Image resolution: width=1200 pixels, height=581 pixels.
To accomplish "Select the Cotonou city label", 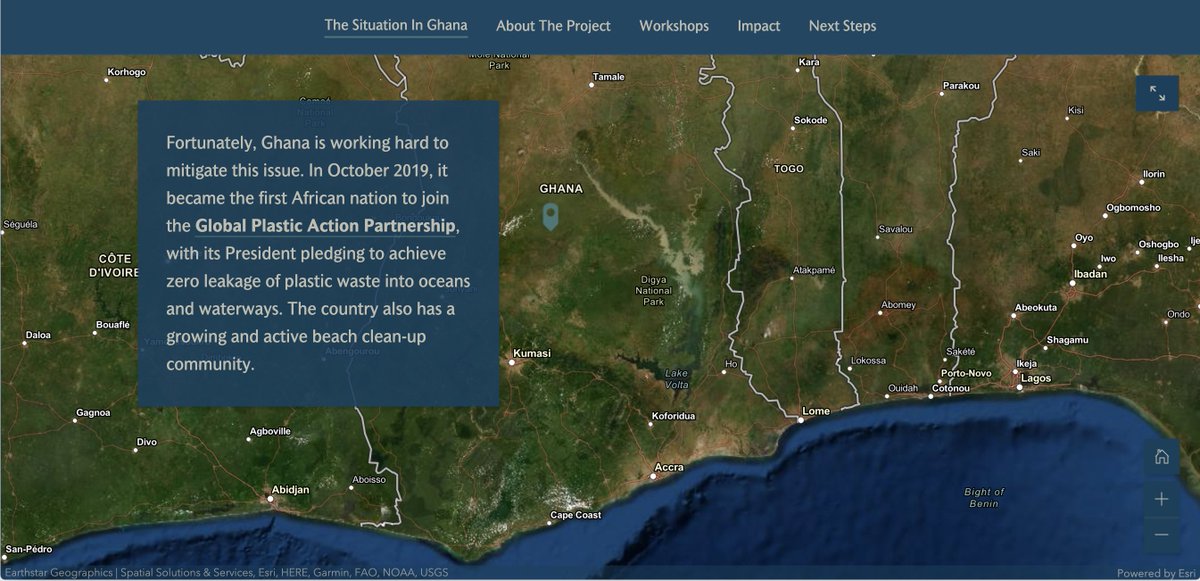I will click(x=950, y=388).
